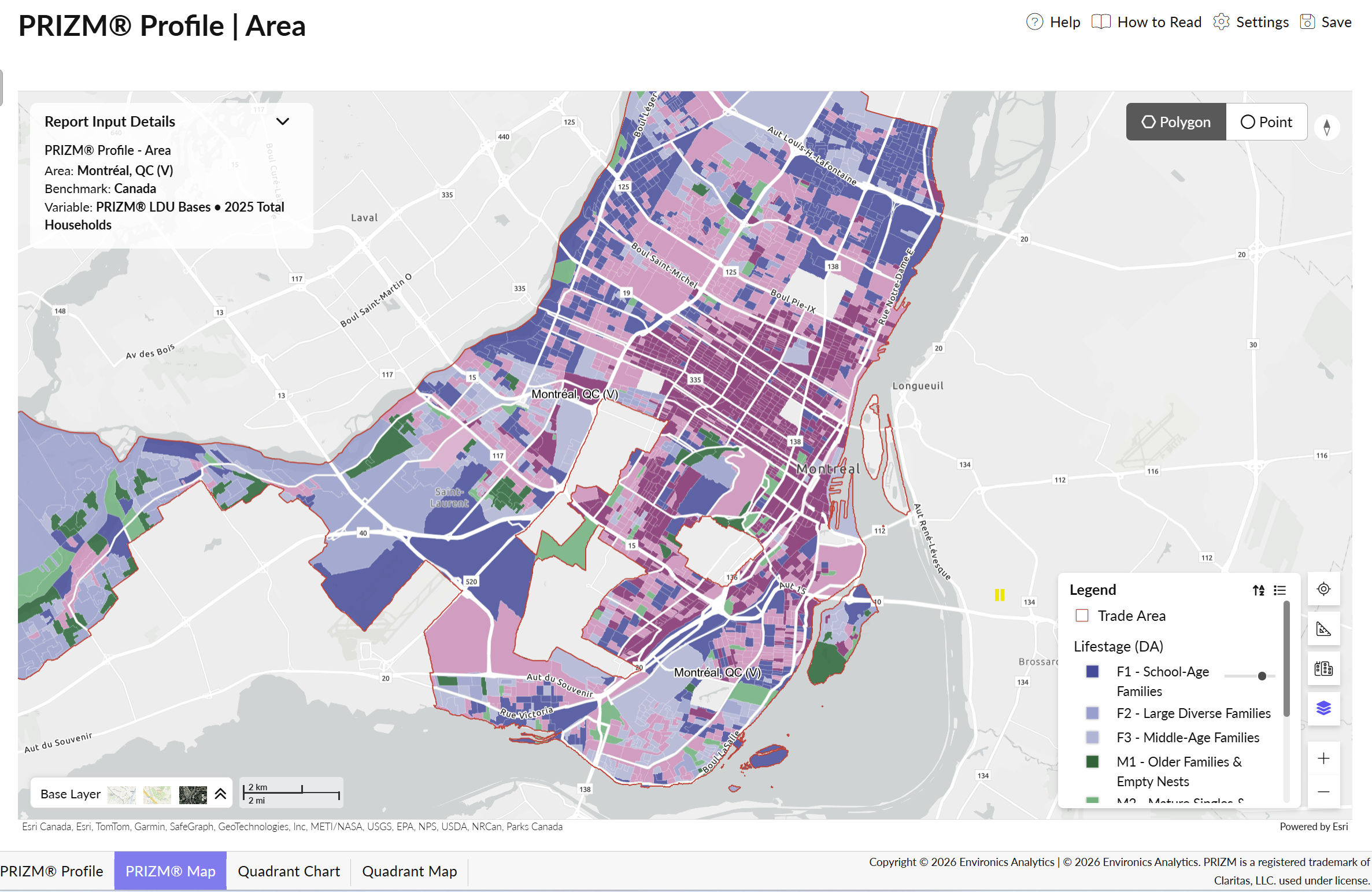Click the Trade Area red outline symbol
This screenshot has height=892, width=1372.
pyautogui.click(x=1082, y=616)
